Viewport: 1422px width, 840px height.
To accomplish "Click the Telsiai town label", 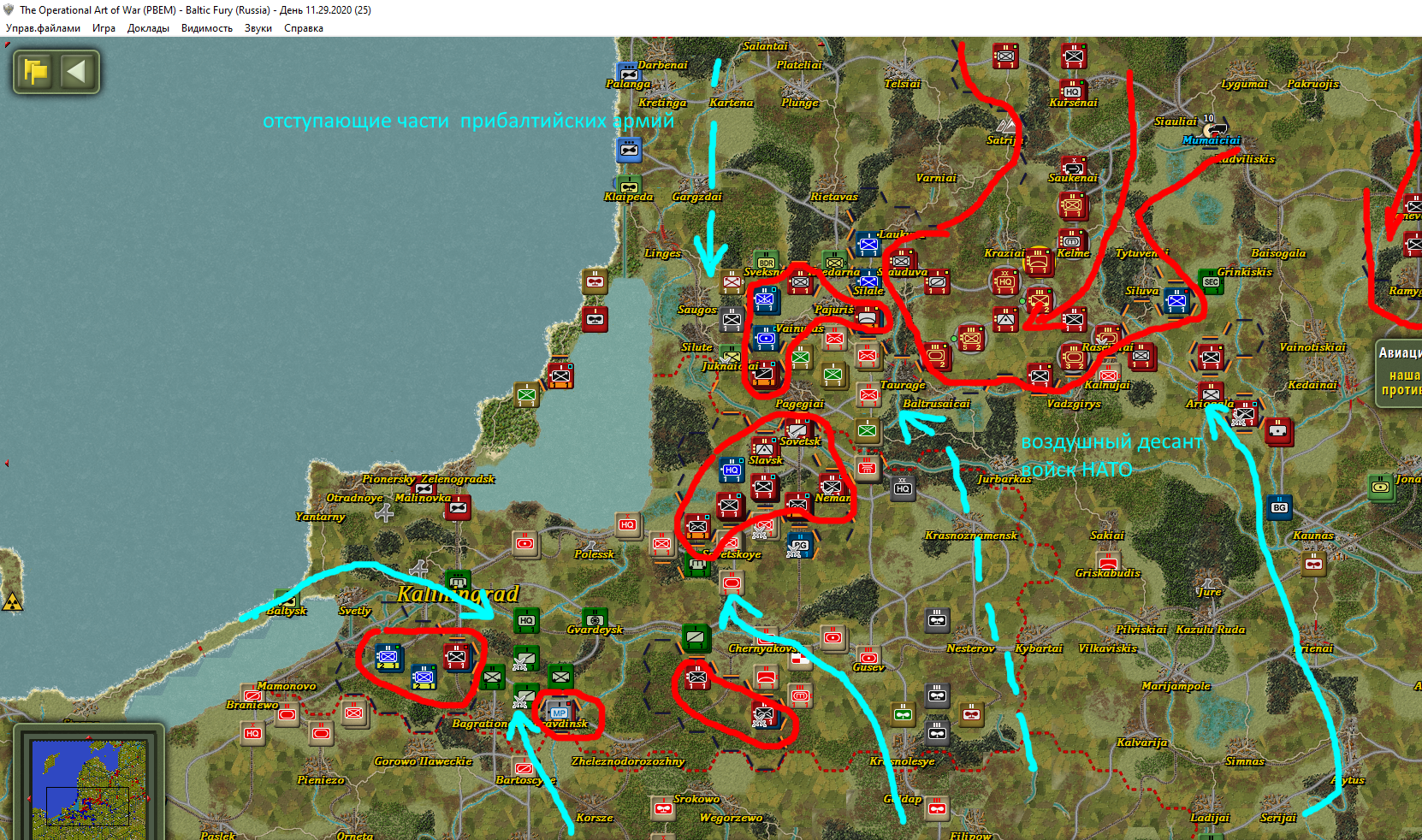I will pyautogui.click(x=903, y=84).
